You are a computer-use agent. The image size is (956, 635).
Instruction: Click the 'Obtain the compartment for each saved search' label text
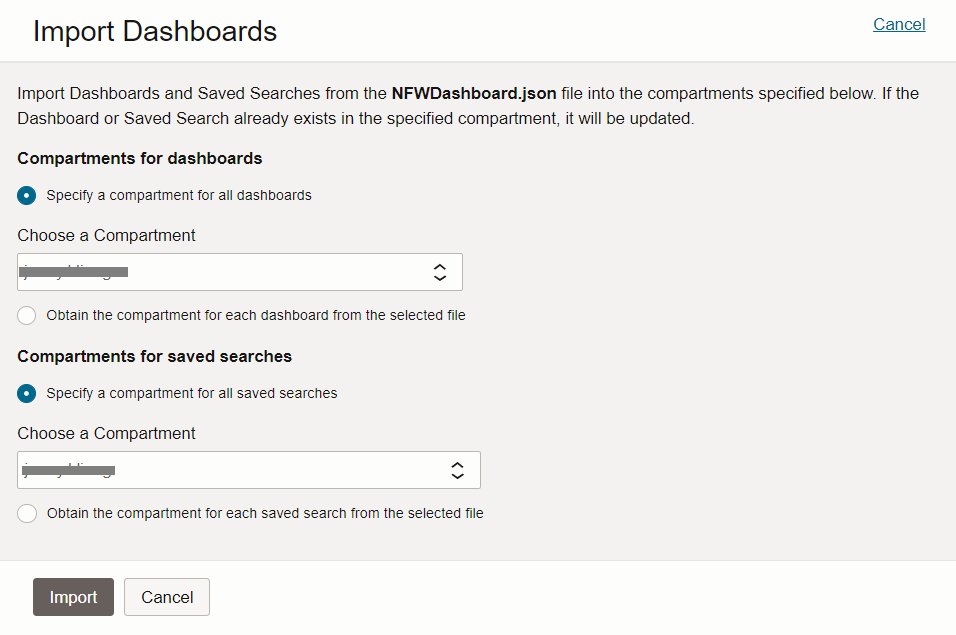pyautogui.click(x=265, y=513)
